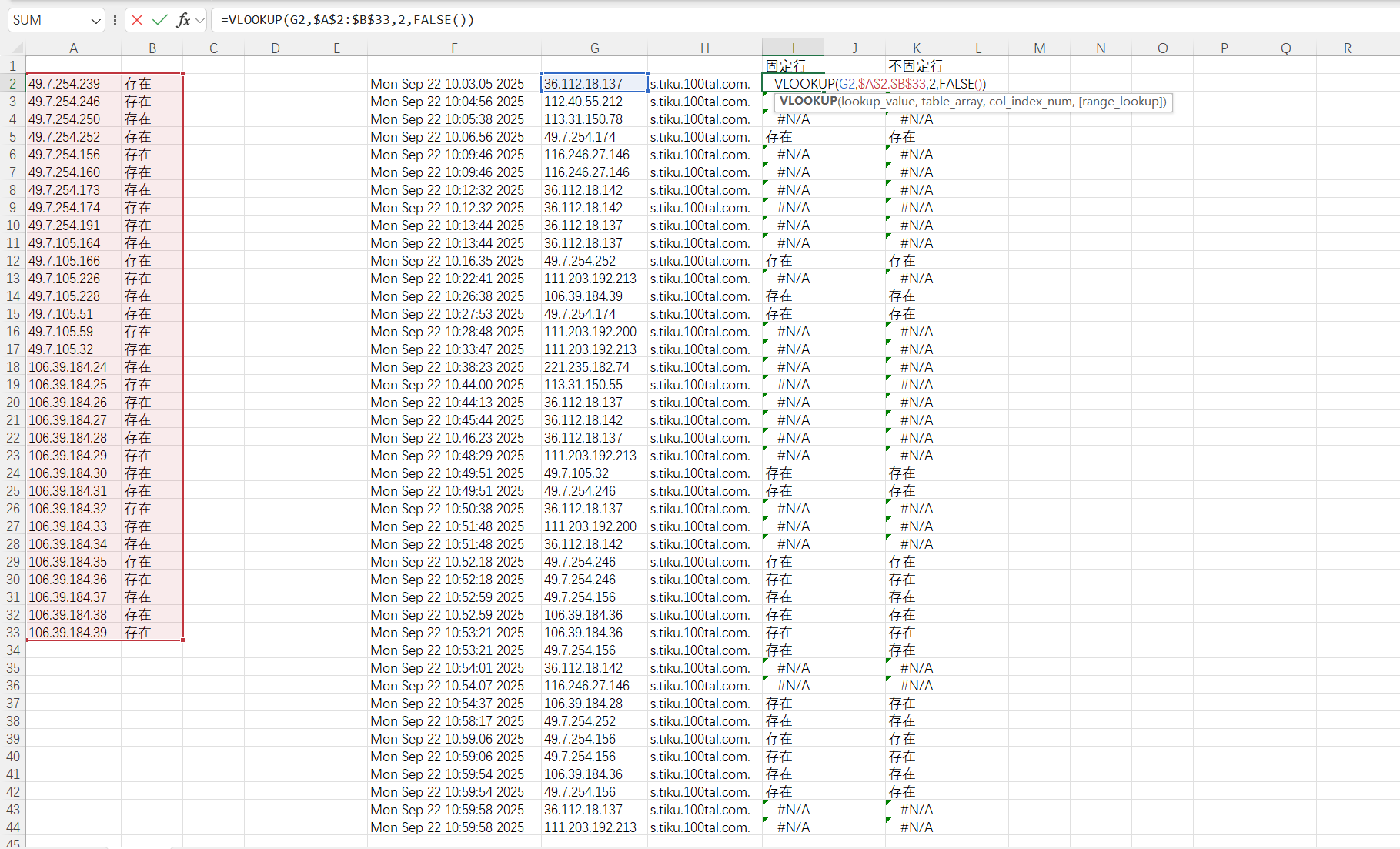
Task: Select column header R
Action: pos(1347,47)
